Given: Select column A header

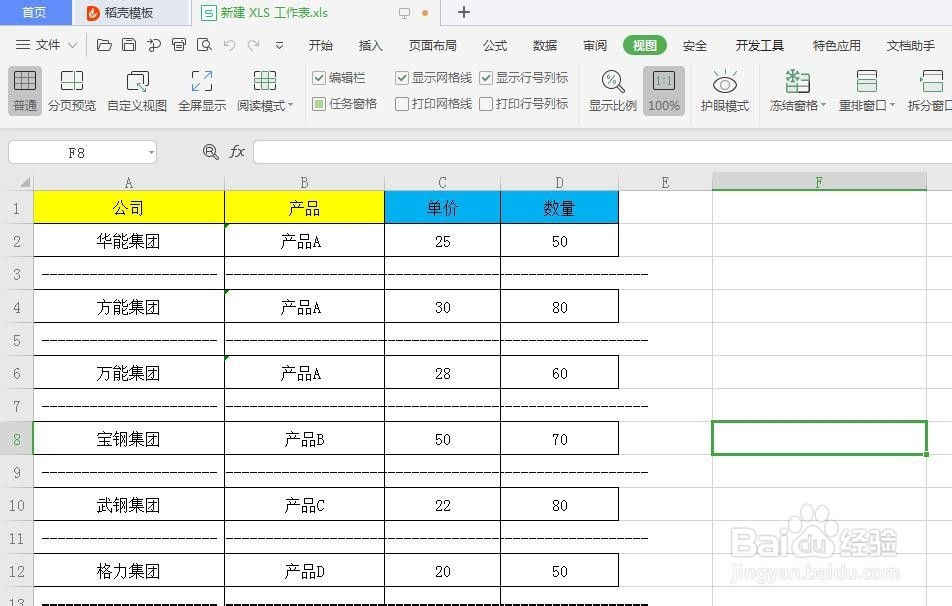Looking at the screenshot, I should tap(129, 182).
